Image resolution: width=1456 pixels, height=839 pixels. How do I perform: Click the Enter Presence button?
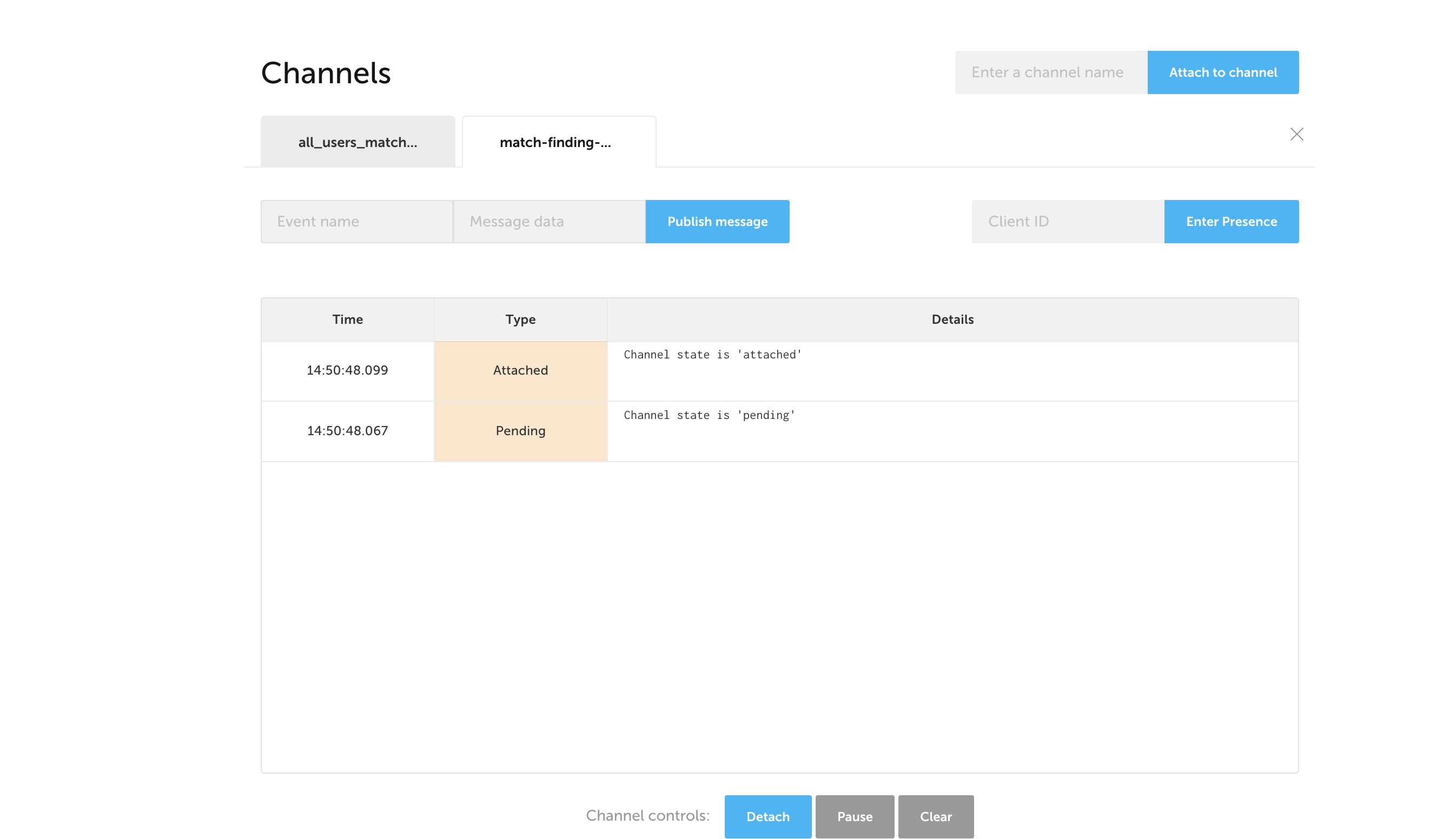pyautogui.click(x=1231, y=221)
